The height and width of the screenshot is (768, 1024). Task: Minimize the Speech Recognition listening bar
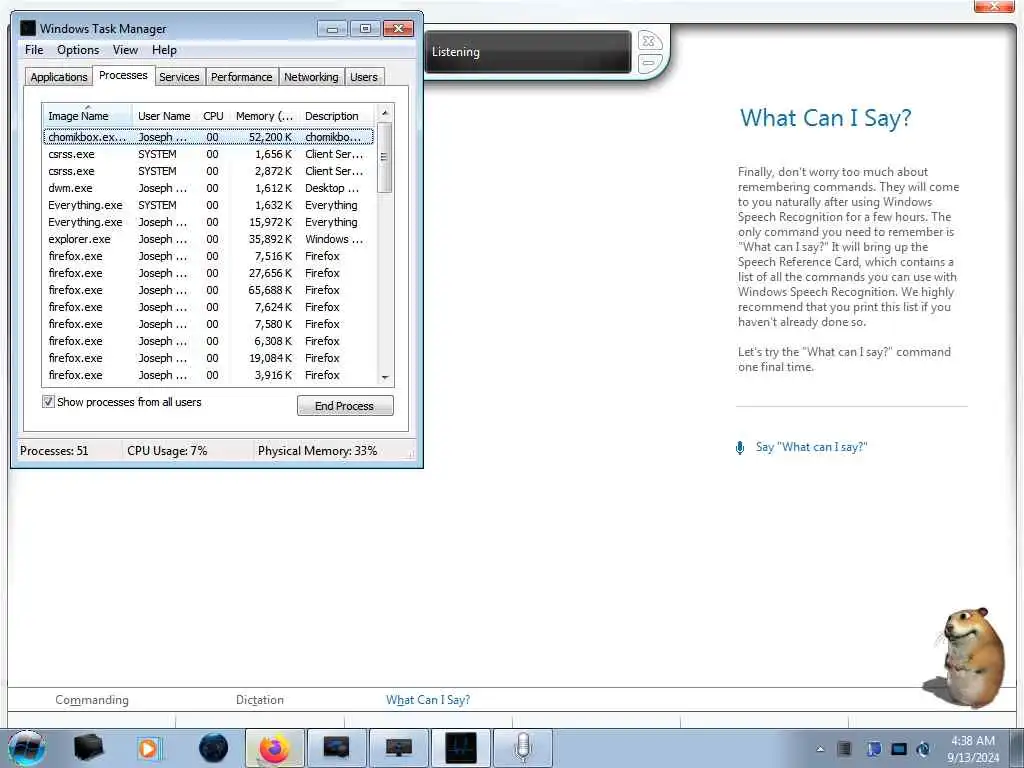(x=648, y=63)
